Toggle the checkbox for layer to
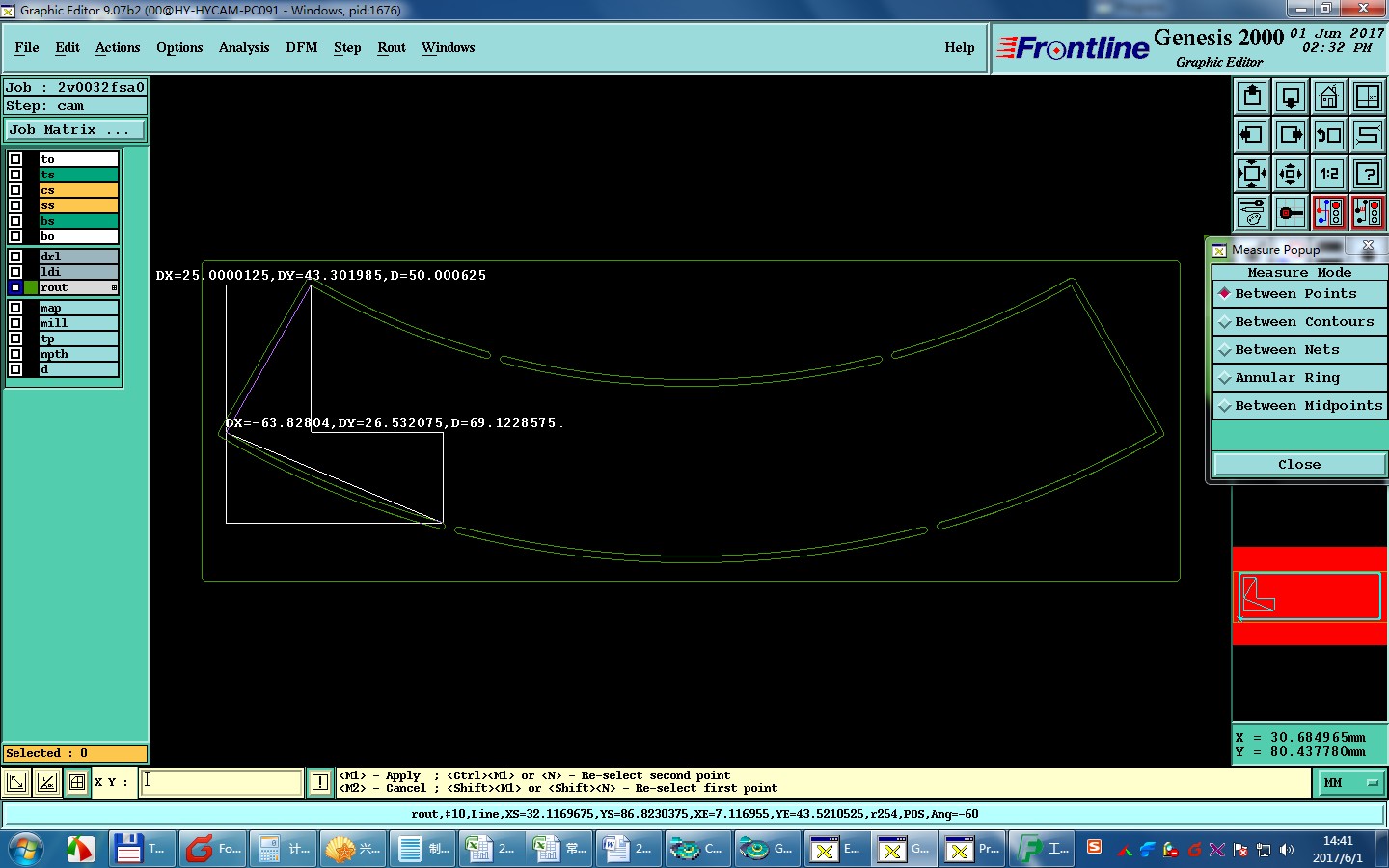The height and width of the screenshot is (868, 1389). (x=15, y=159)
